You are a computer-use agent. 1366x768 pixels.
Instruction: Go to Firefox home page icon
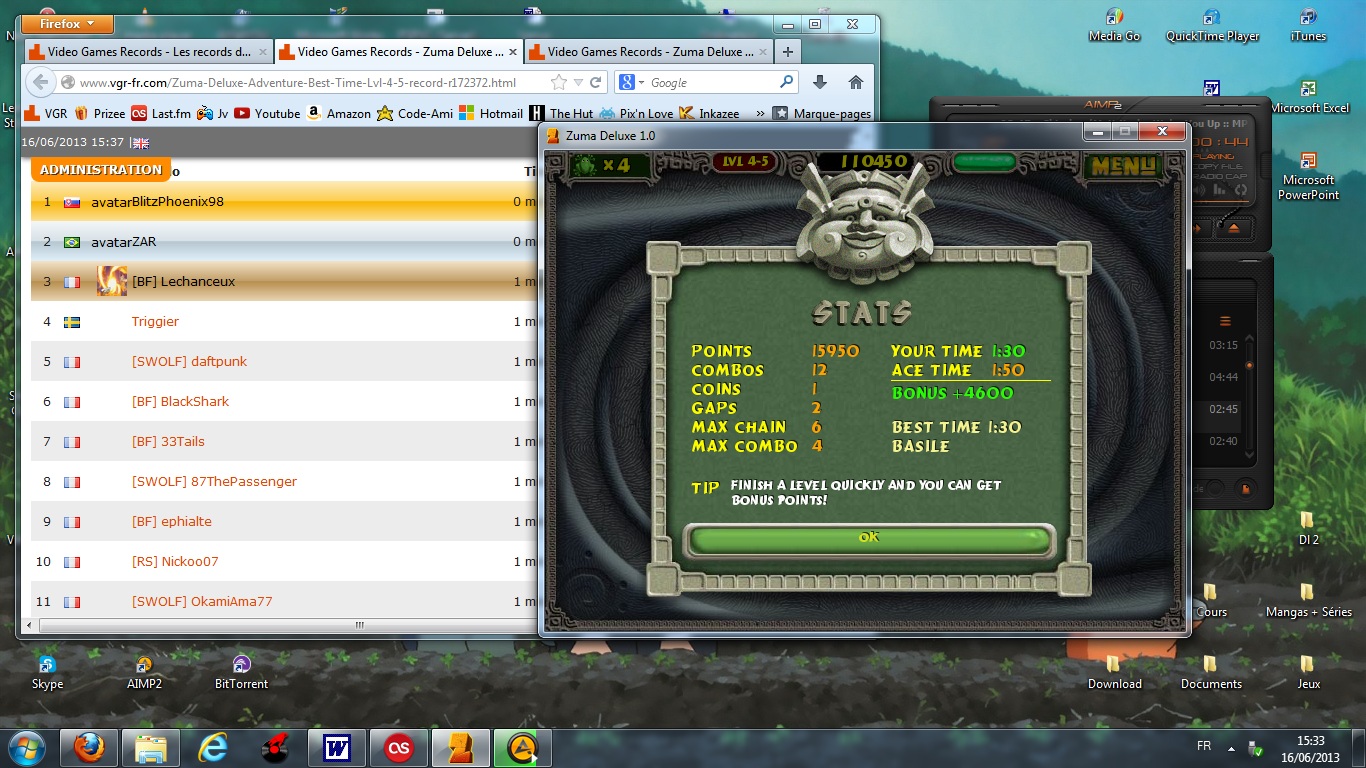click(855, 83)
